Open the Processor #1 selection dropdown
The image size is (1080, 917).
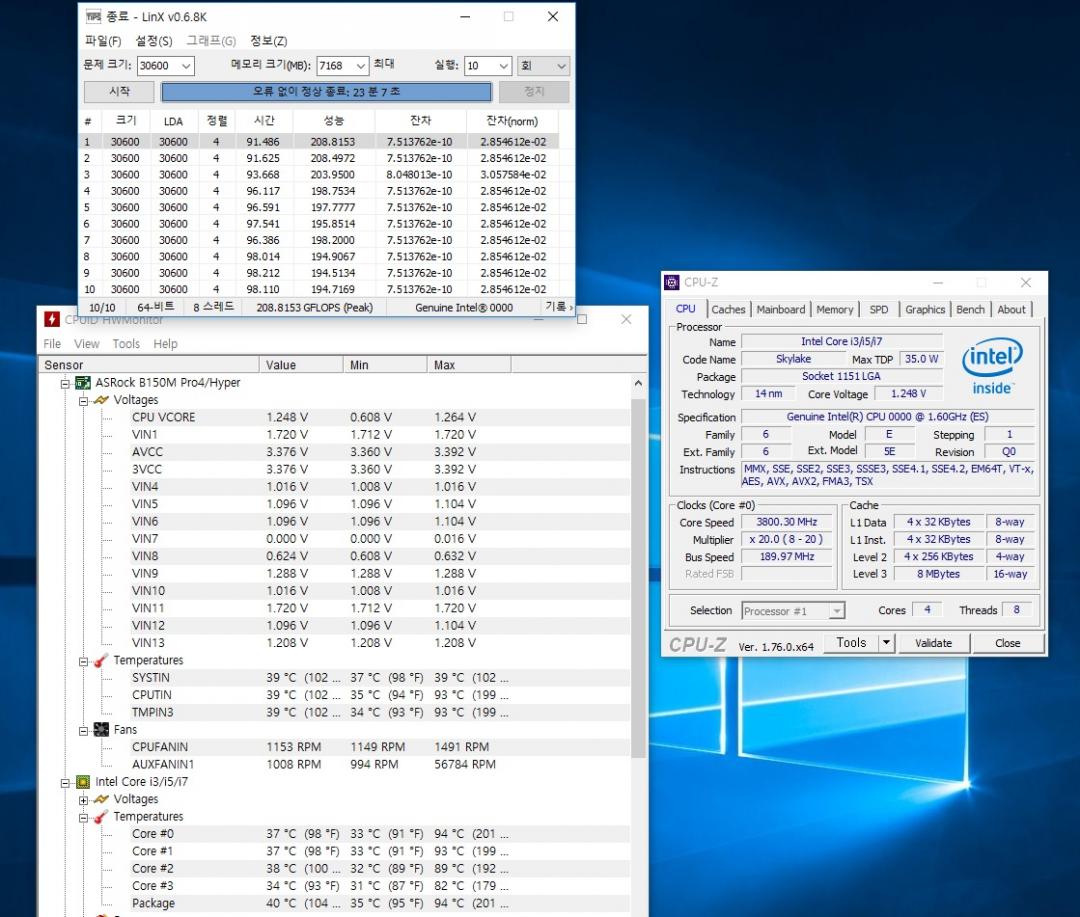(836, 611)
